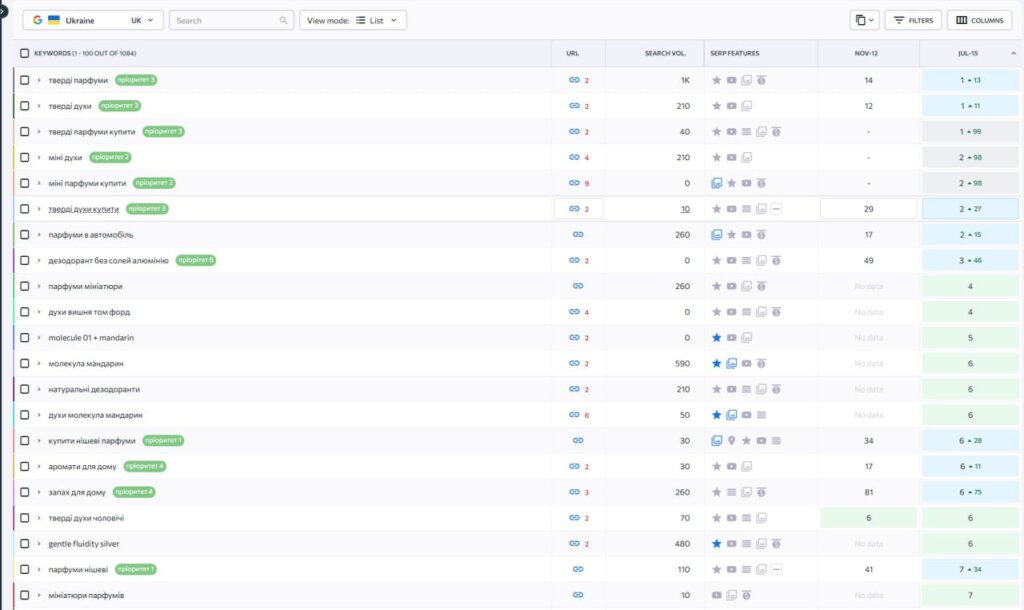
Task: Click the пріоритет 5 tag on дезодорант row
Action: (x=196, y=261)
